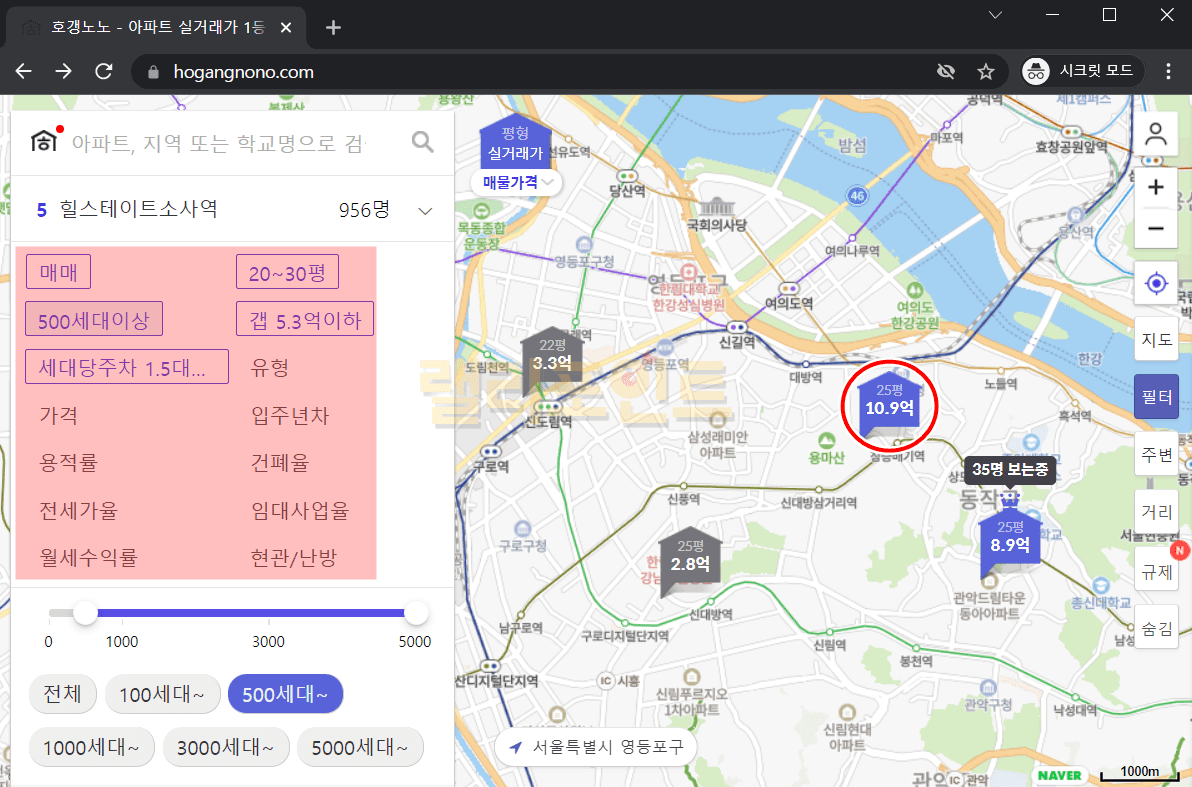Image resolution: width=1192 pixels, height=787 pixels.
Task: Open Chrome's three-dot menu
Action: 1168,72
